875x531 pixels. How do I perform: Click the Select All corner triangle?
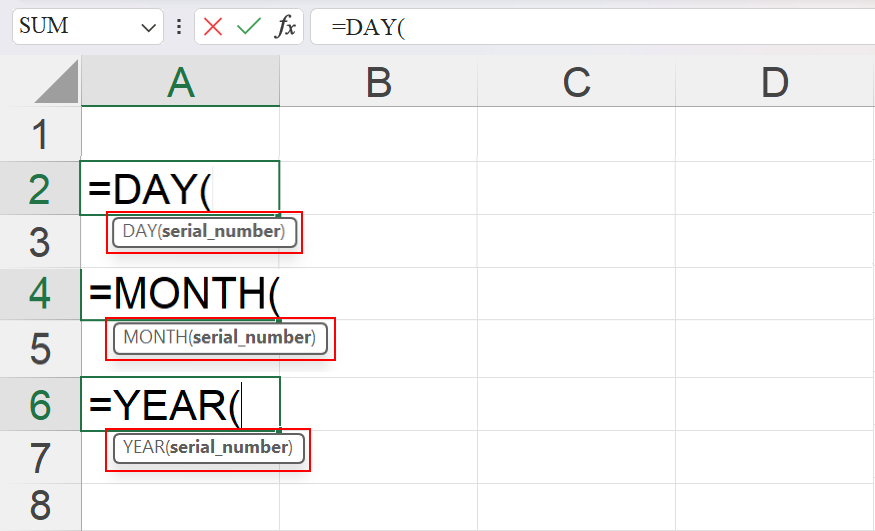(x=58, y=83)
